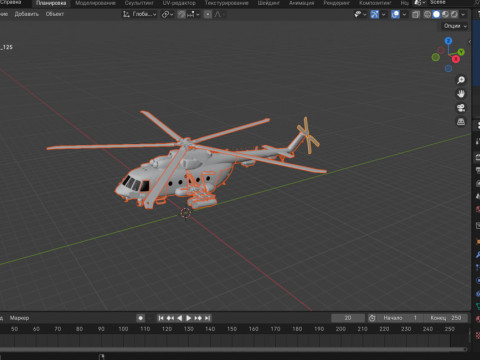Switch to solid viewport shading
480x360 pixels.
tap(436, 14)
